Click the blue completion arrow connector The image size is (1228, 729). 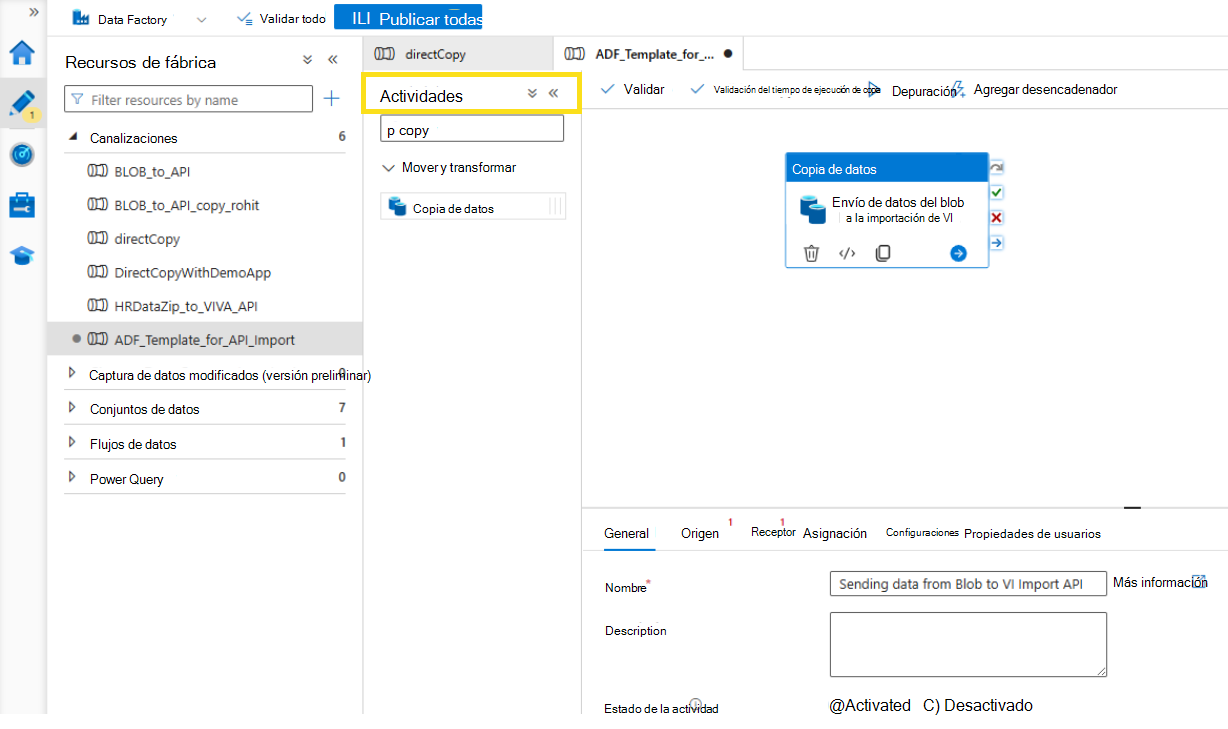tap(996, 243)
